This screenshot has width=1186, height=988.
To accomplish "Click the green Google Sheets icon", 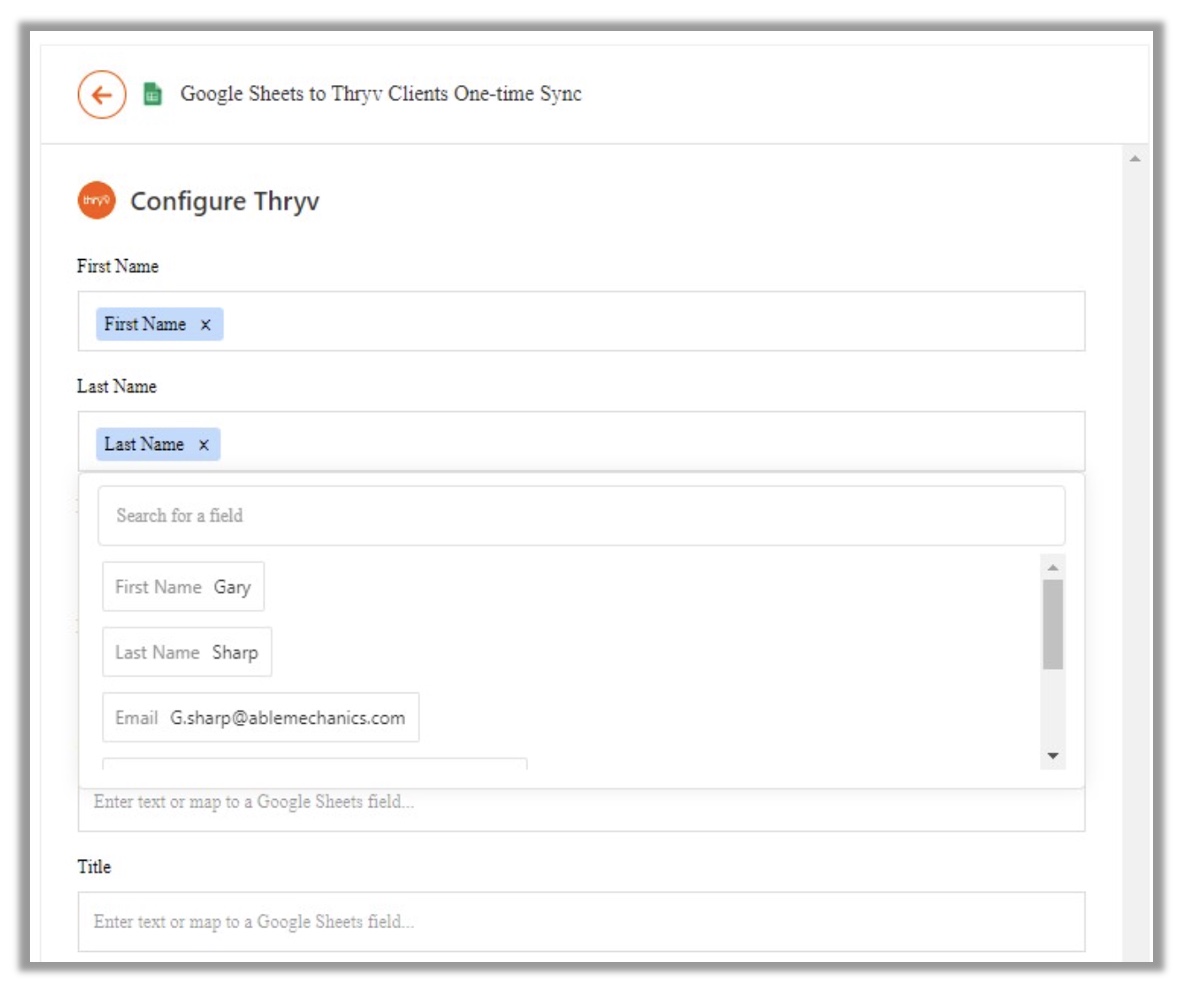I will pos(153,94).
